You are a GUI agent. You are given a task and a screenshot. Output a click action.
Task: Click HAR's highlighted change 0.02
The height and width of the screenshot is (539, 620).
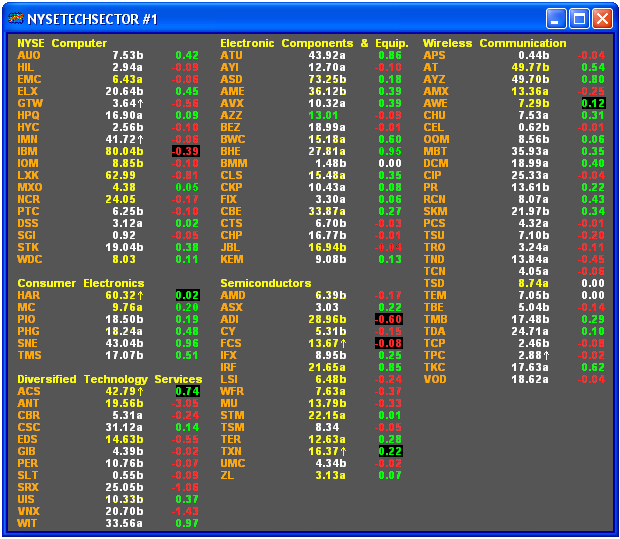click(187, 295)
